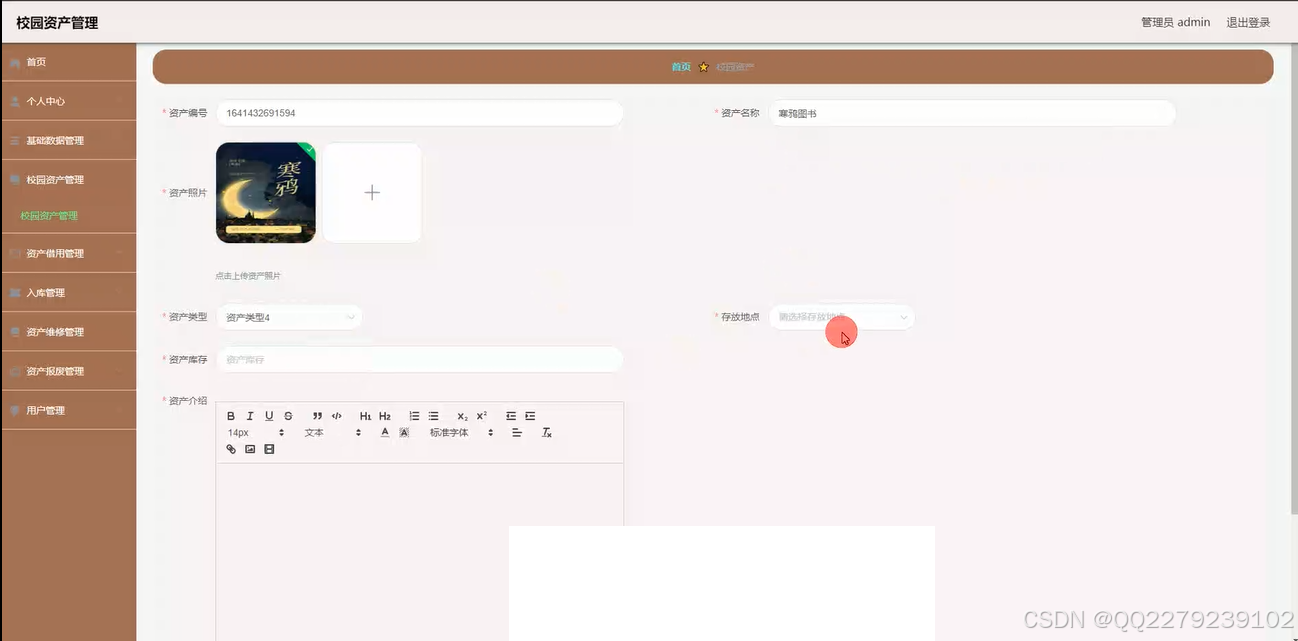Open the 标准字体 font family dropdown
Image resolution: width=1298 pixels, height=641 pixels.
click(455, 432)
